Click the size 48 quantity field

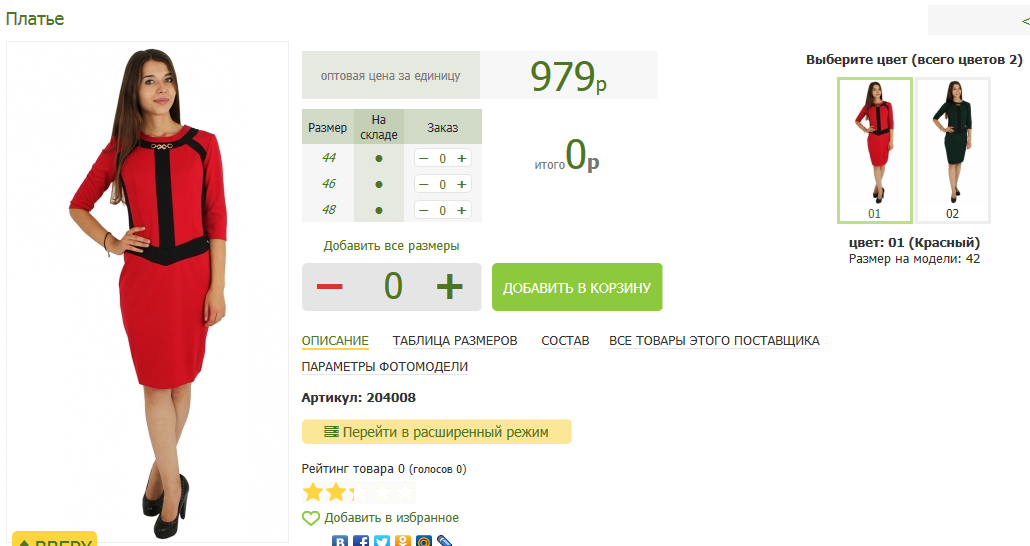click(443, 210)
